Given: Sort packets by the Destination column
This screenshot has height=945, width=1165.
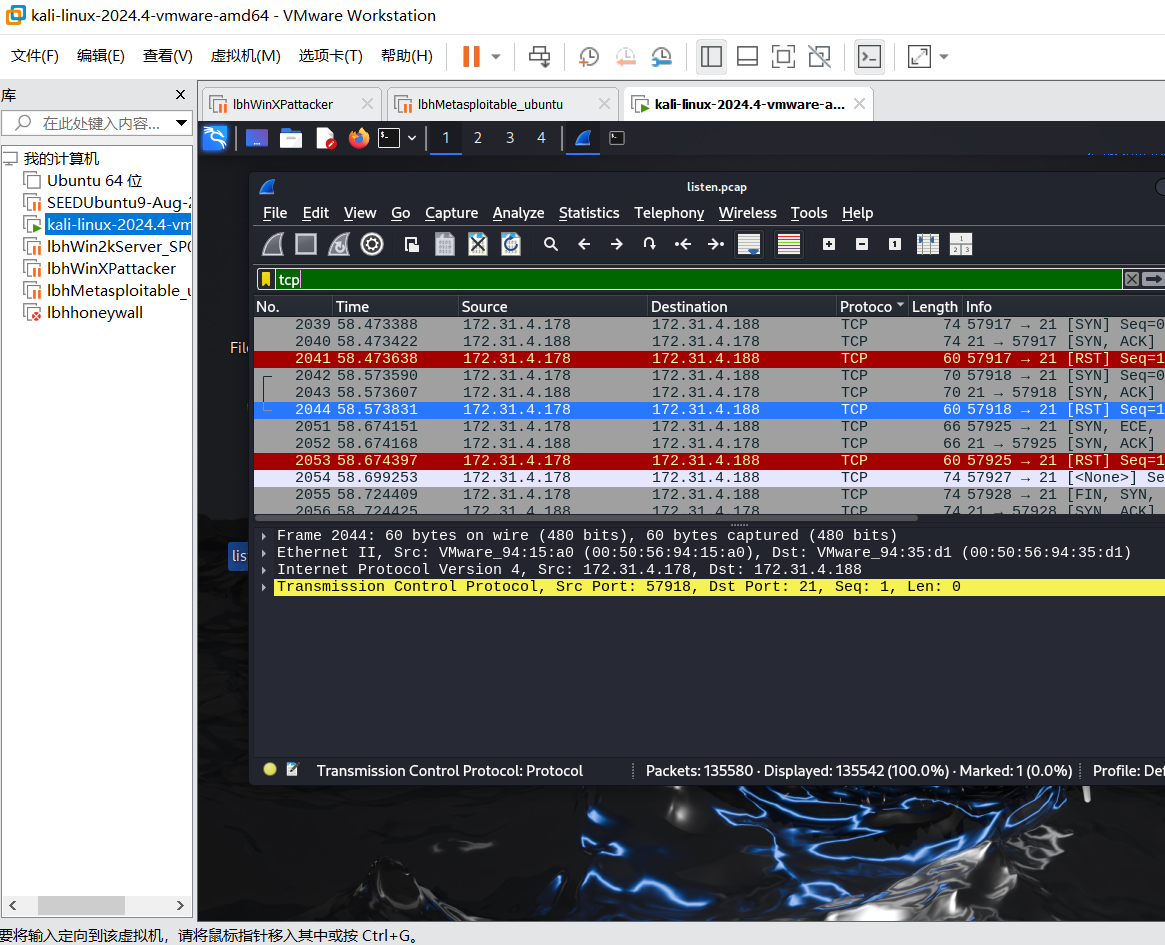Looking at the screenshot, I should coord(741,307).
